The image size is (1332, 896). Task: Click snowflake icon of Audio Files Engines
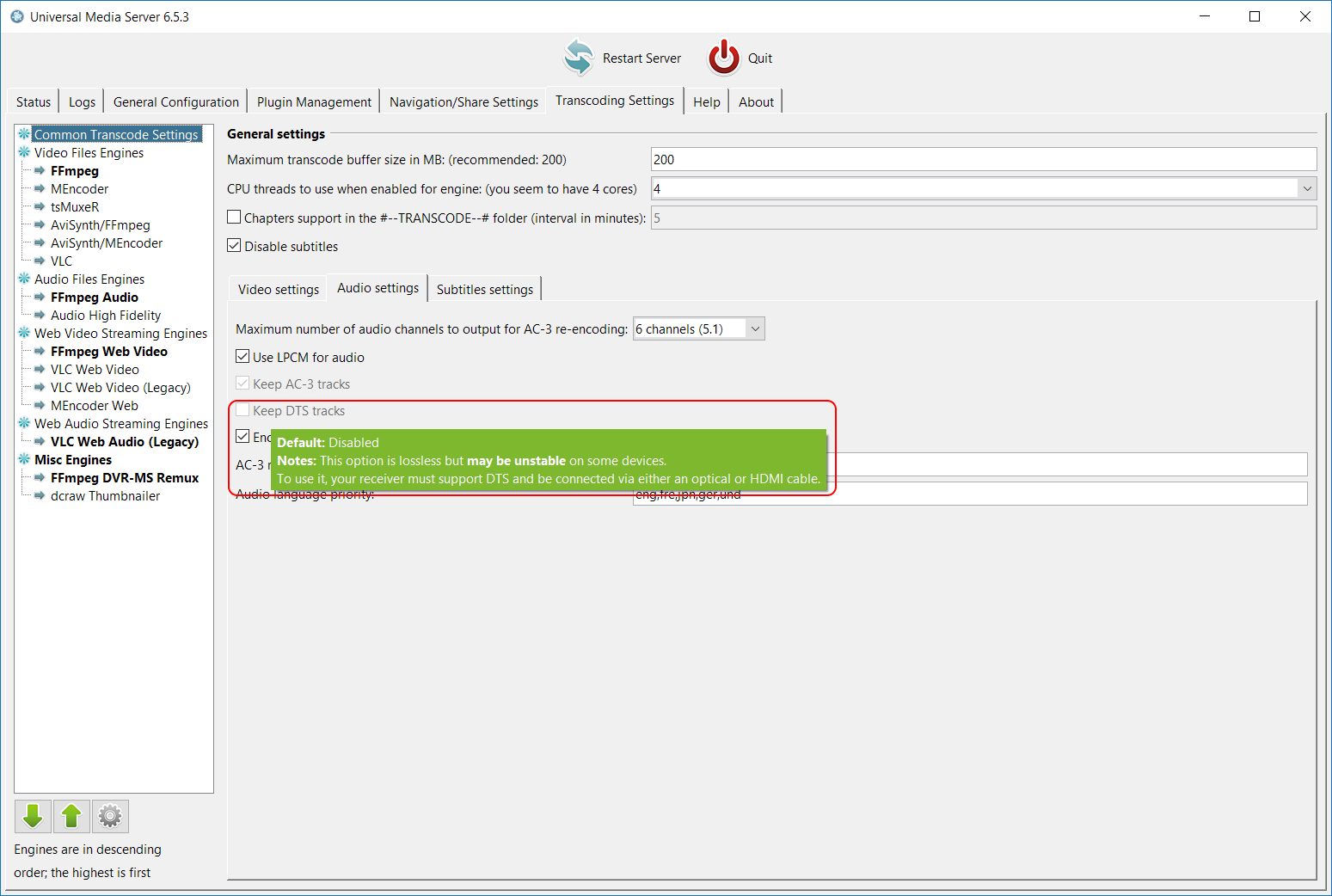[24, 279]
